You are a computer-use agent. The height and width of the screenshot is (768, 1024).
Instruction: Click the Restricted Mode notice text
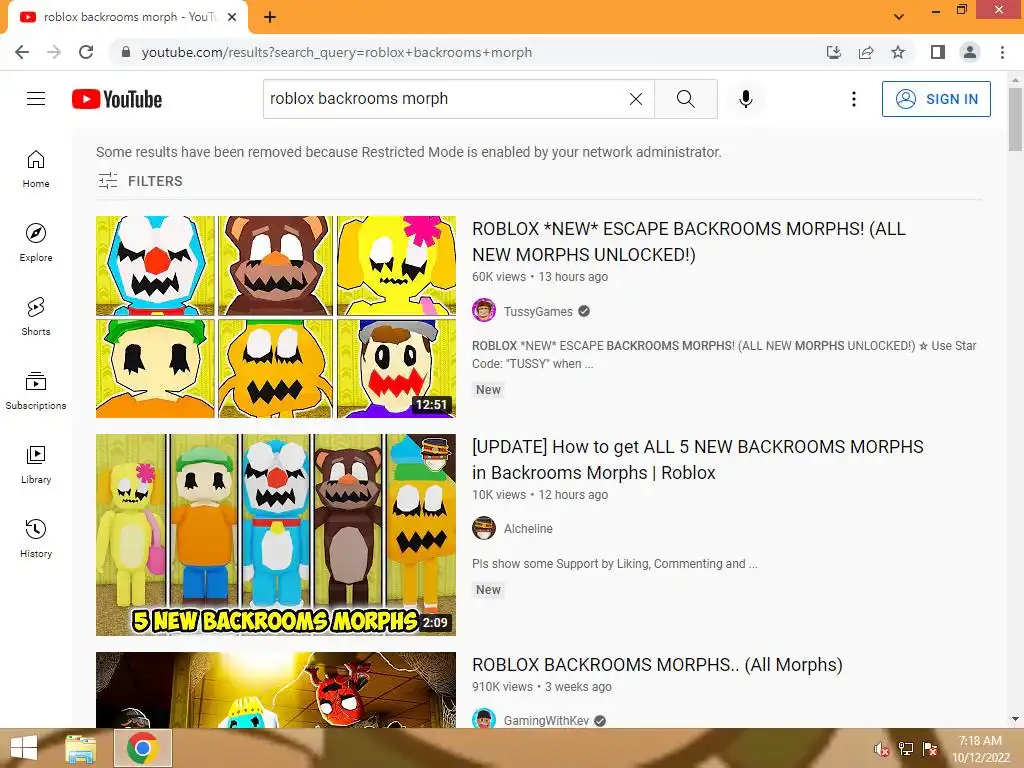coord(409,152)
